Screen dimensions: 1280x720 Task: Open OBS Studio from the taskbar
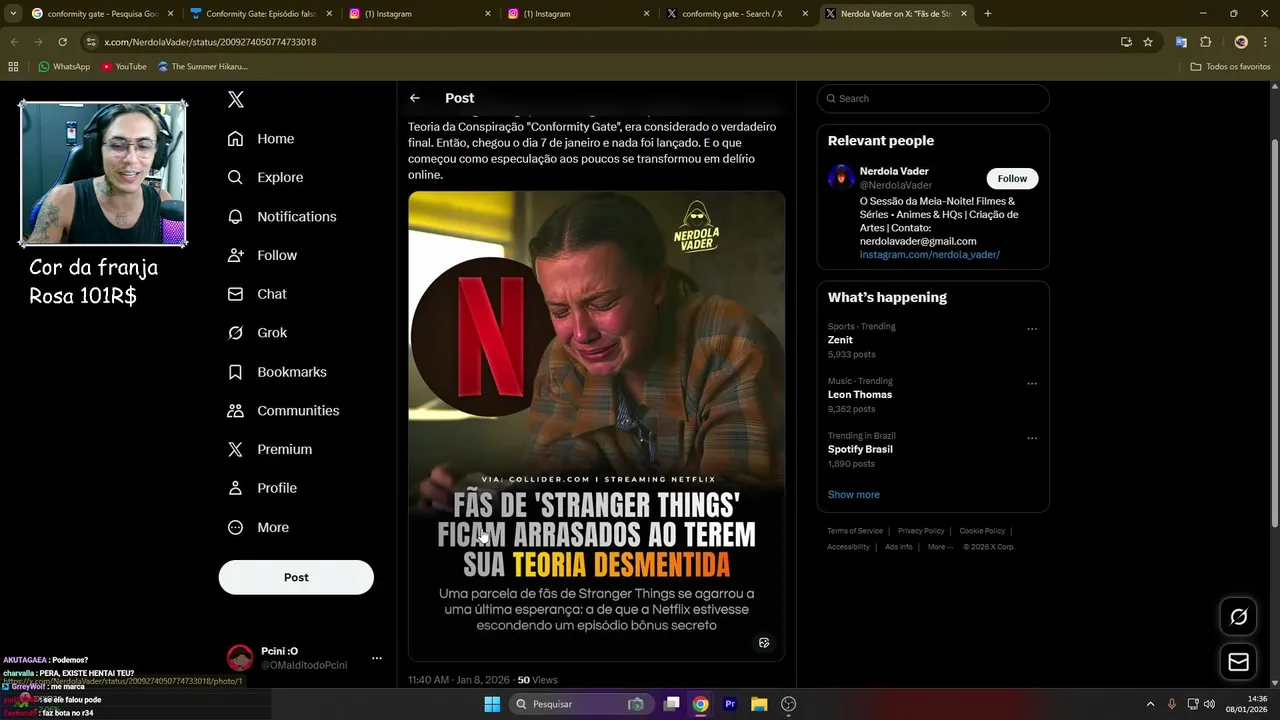coord(788,704)
